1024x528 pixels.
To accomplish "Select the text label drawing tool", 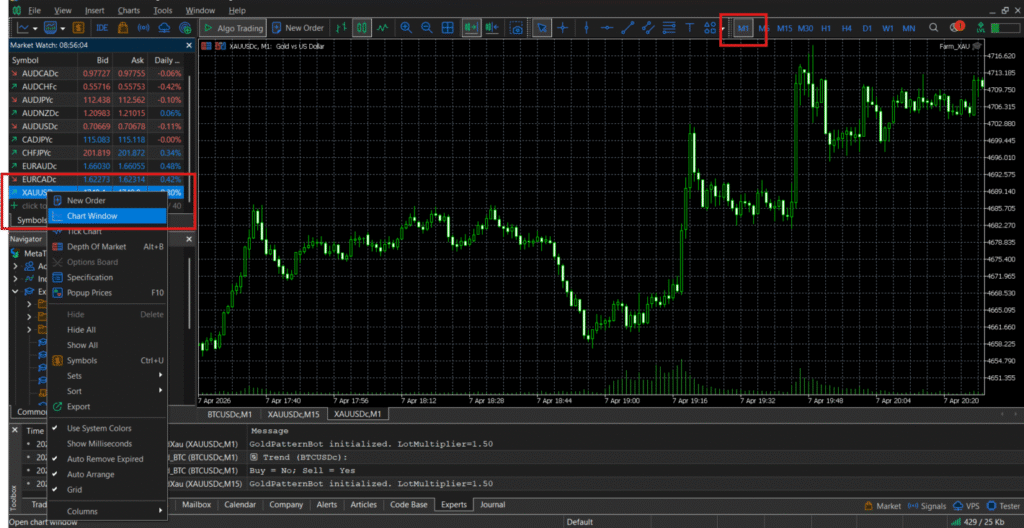I will 690,28.
